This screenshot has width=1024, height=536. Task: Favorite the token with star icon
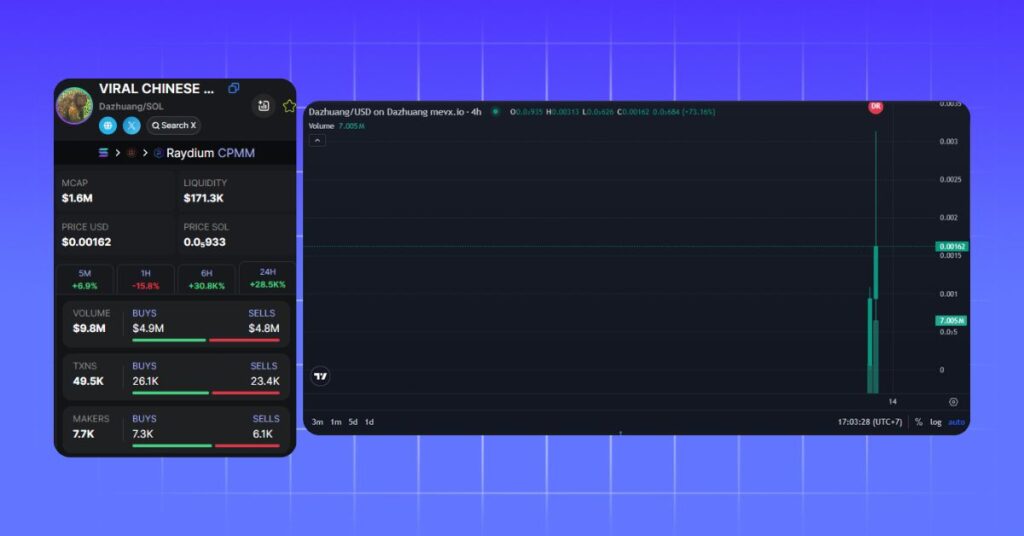289,106
